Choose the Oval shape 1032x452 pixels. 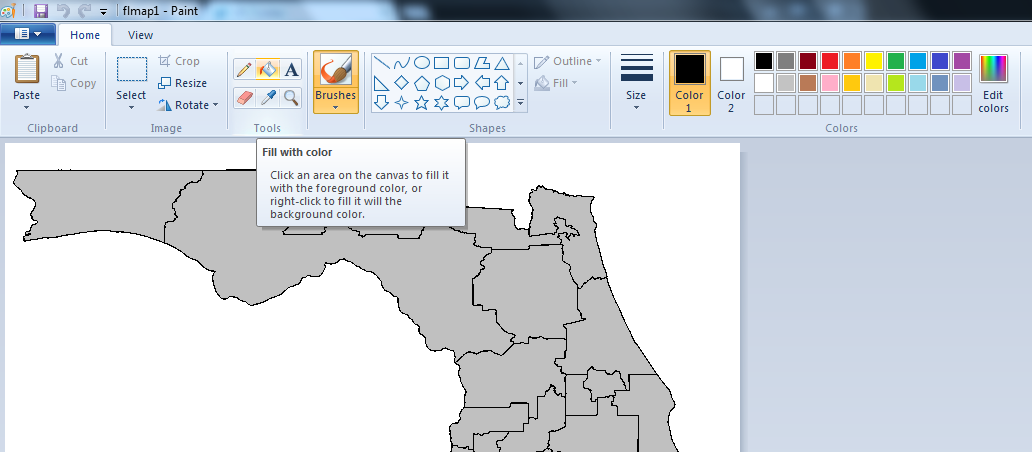pos(422,63)
